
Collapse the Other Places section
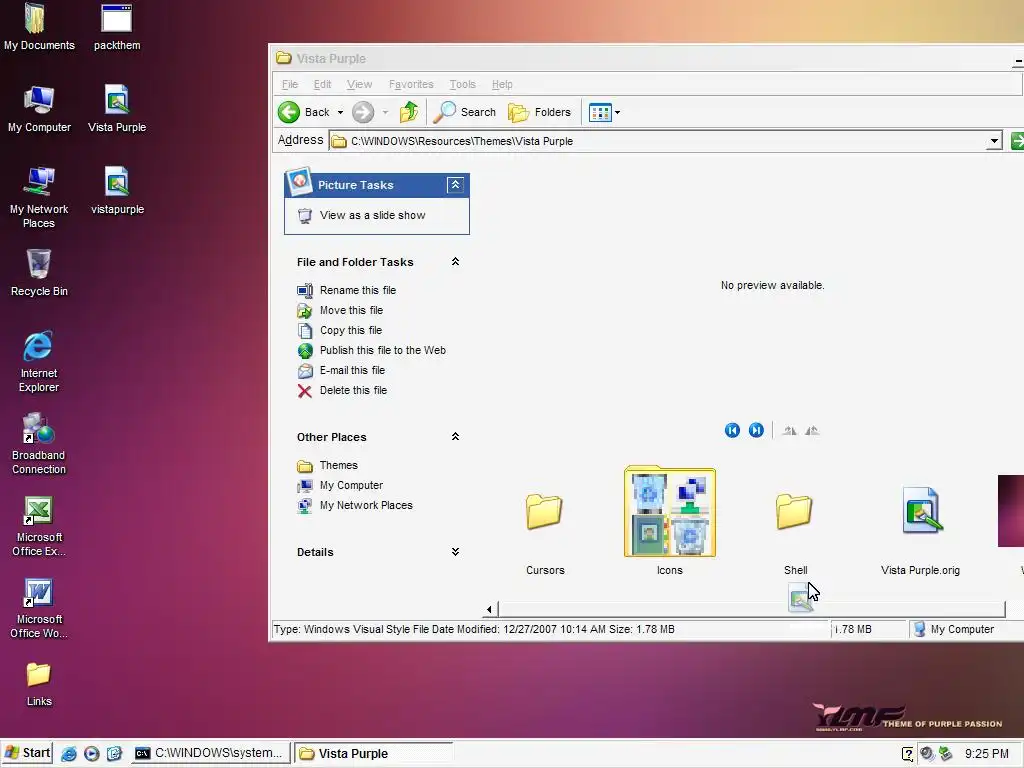tap(455, 437)
